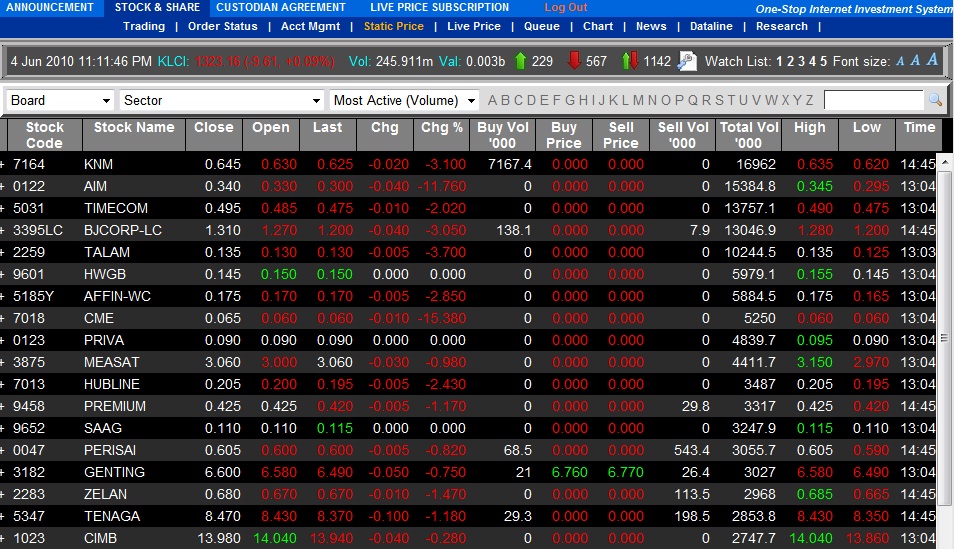Image resolution: width=954 pixels, height=549 pixels.
Task: Click the up-down arrows unchanged icon
Action: 630,61
